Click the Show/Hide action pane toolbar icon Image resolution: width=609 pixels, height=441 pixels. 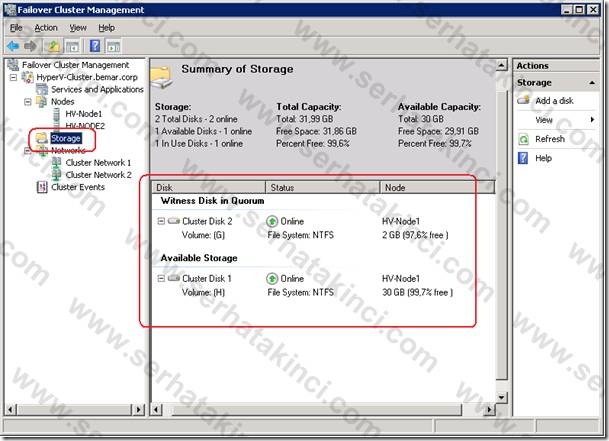click(x=113, y=47)
